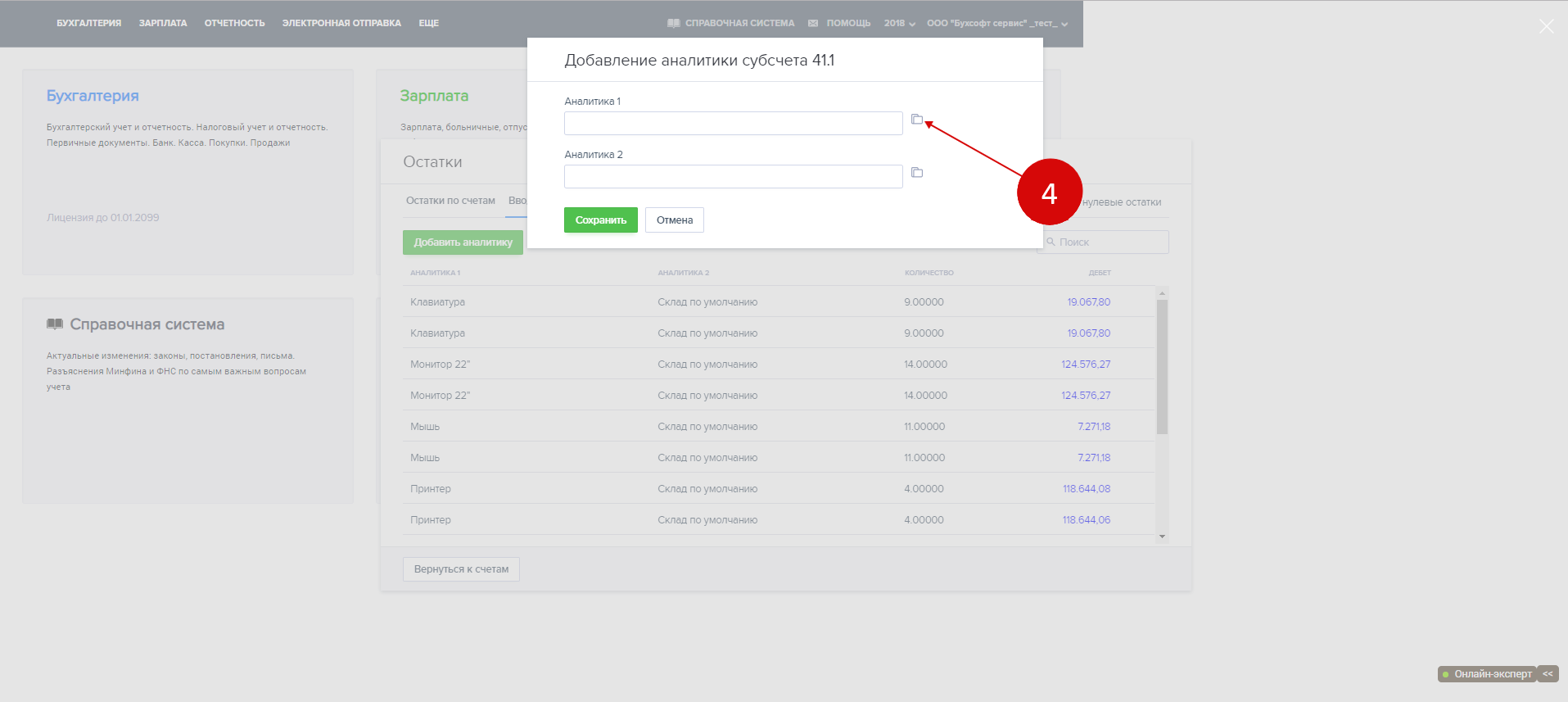The width and height of the screenshot is (1568, 702).
Task: Open the Еще menu
Action: 428,23
